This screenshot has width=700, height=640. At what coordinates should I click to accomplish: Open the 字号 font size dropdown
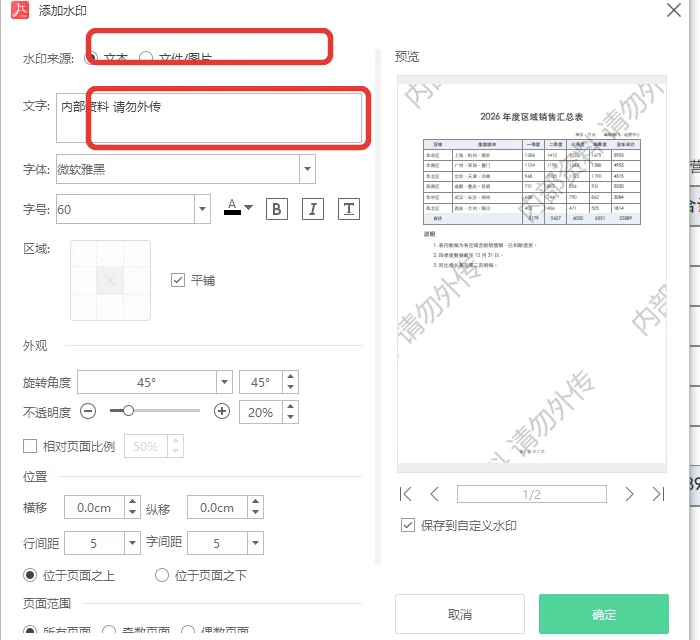coord(202,209)
